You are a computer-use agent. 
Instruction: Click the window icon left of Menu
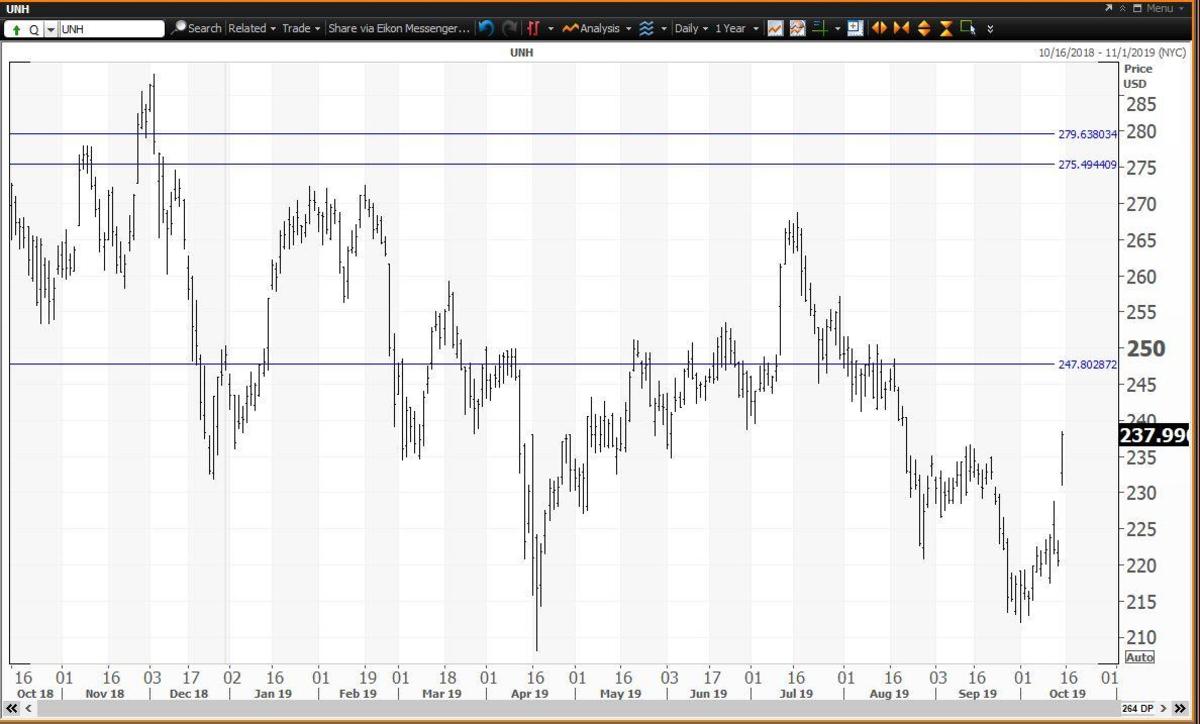(x=1138, y=8)
